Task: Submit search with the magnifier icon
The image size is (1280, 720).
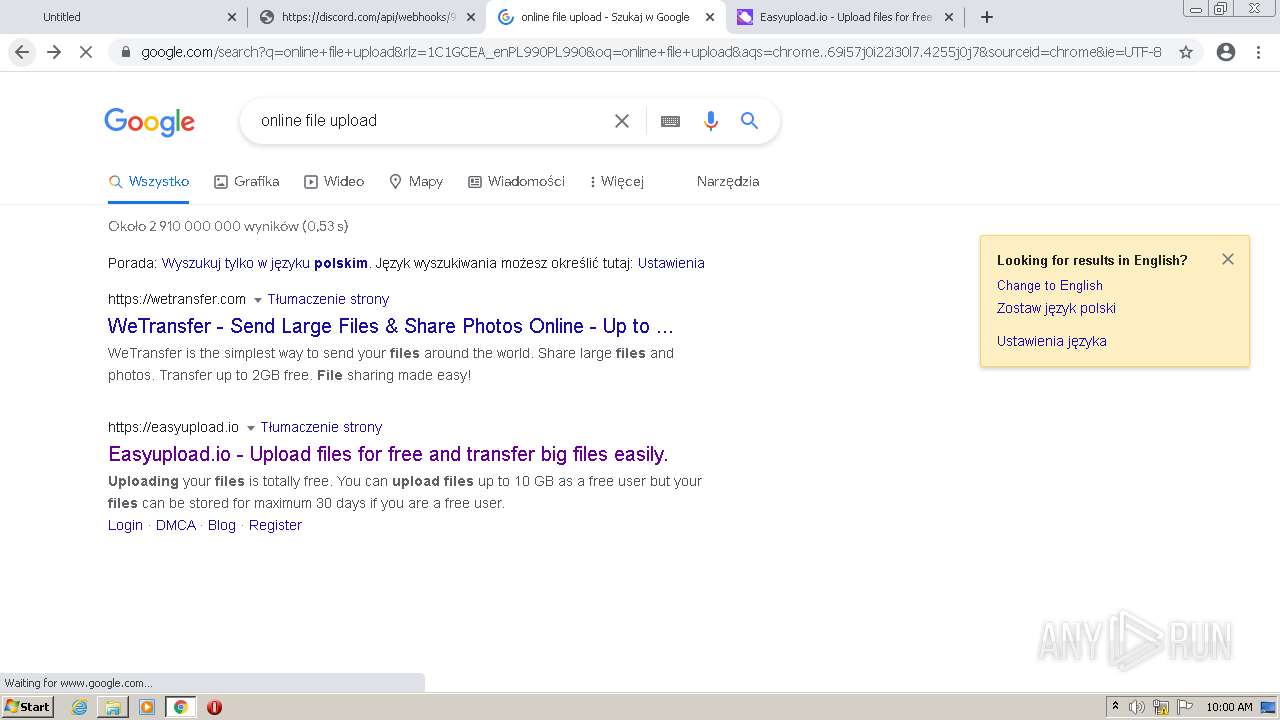Action: [749, 121]
